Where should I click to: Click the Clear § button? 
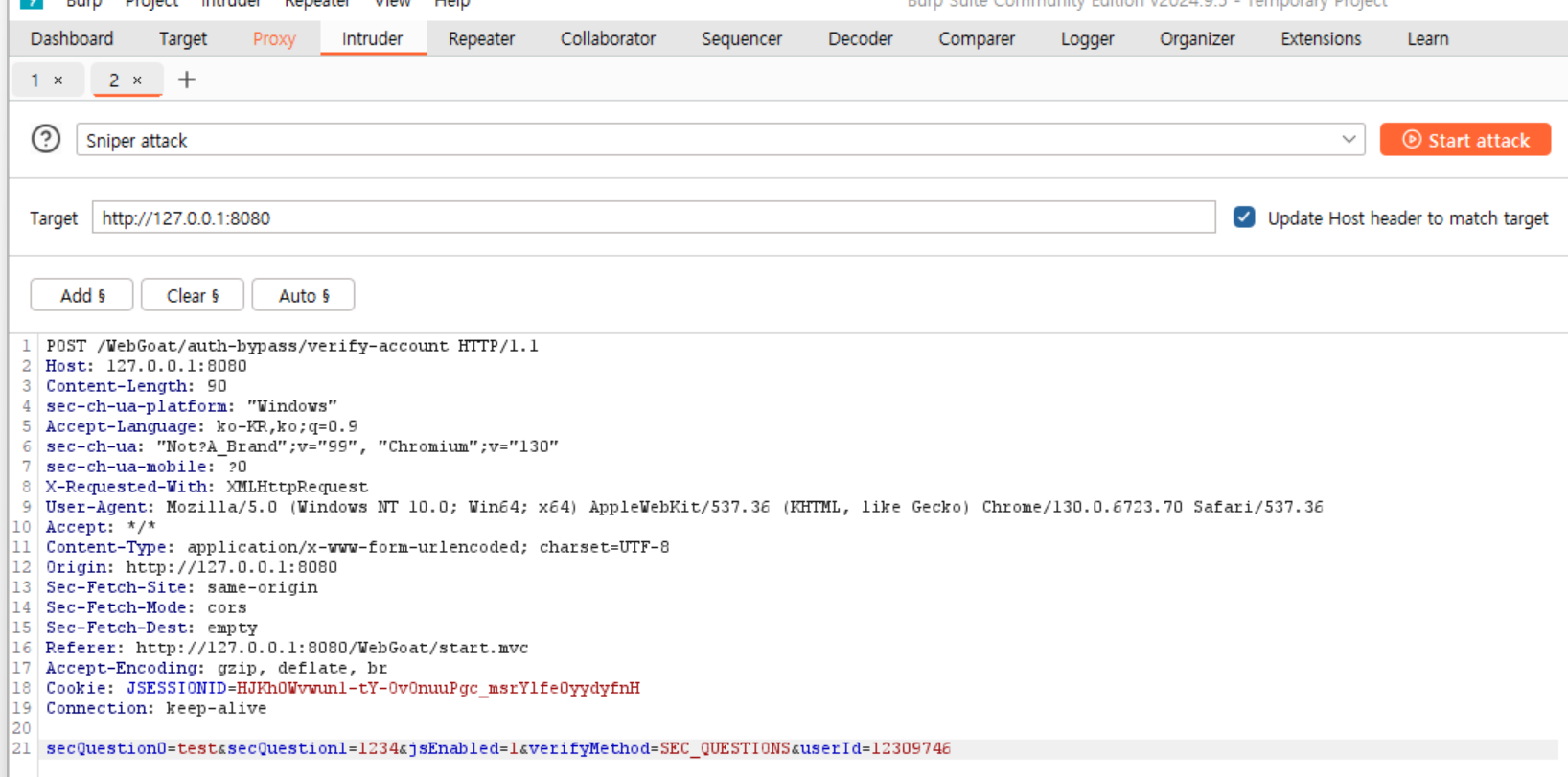click(193, 296)
